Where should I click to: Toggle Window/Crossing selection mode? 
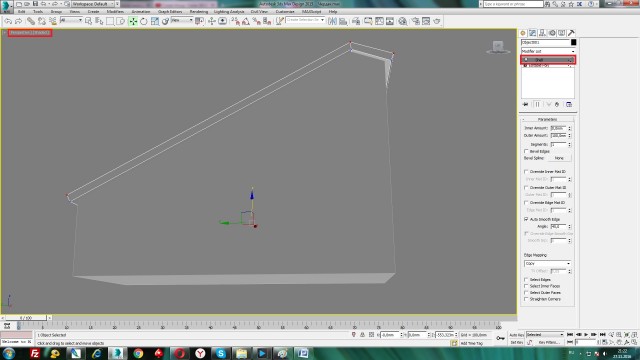click(x=120, y=21)
